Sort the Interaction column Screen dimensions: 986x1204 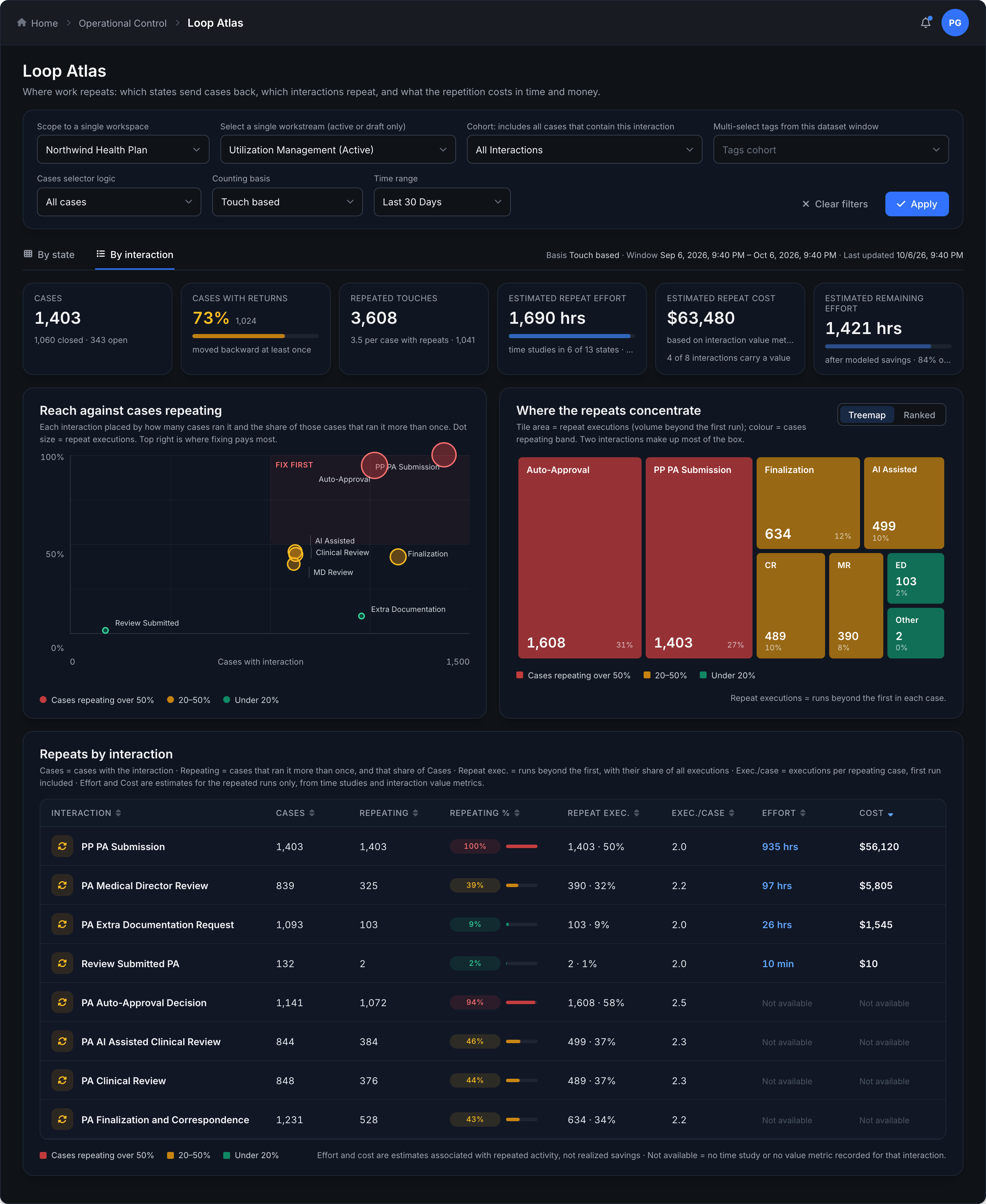[118, 813]
